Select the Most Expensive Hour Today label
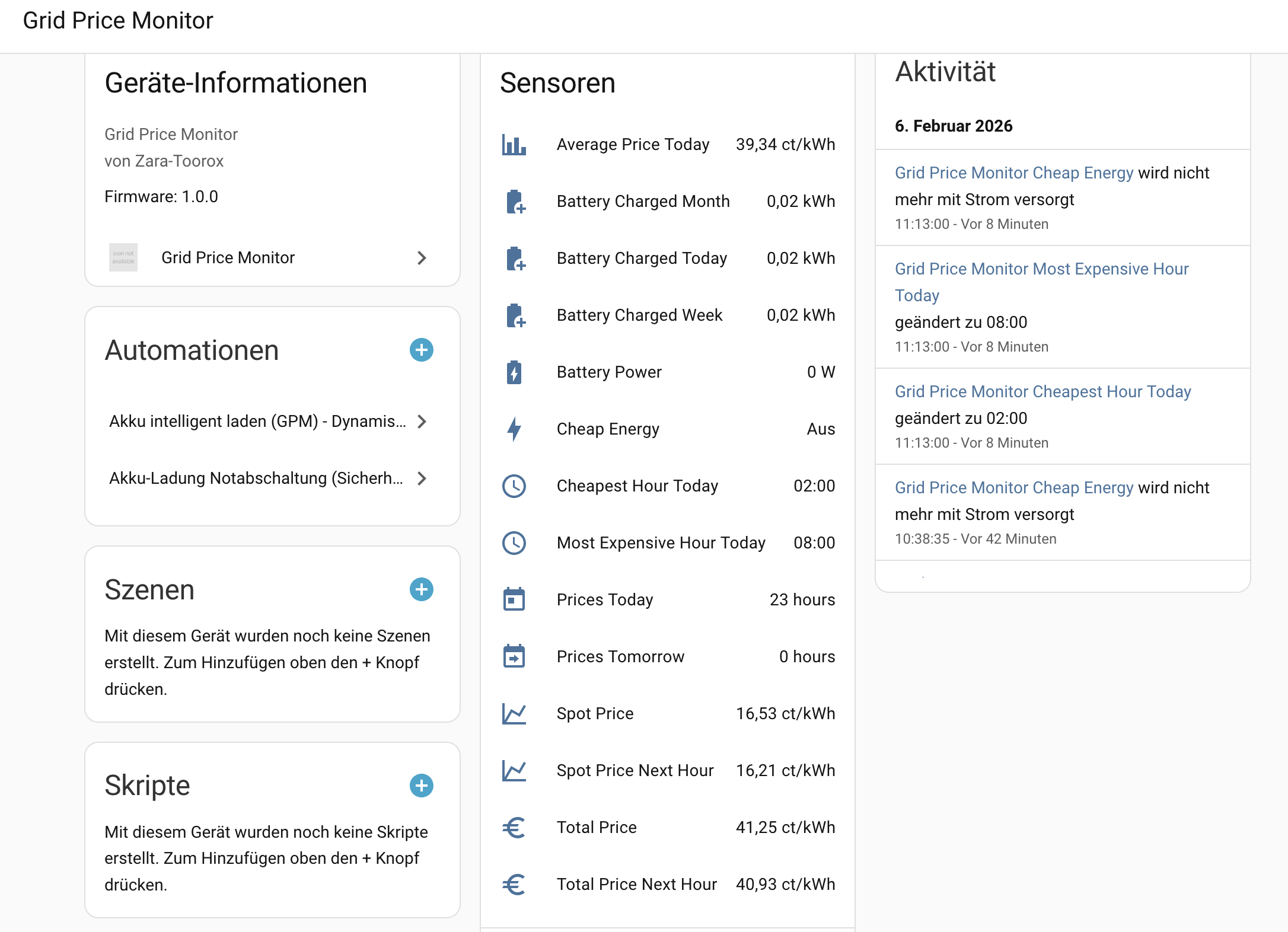The height and width of the screenshot is (932, 1288). (661, 543)
